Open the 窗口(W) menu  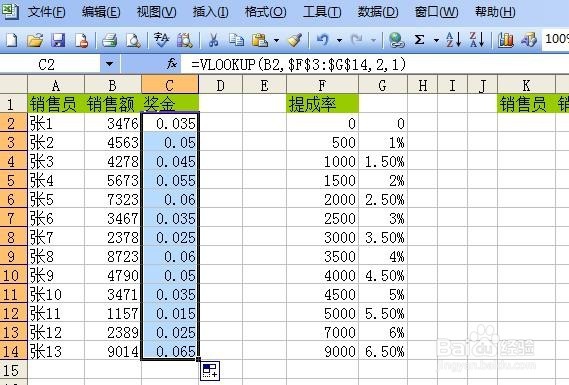pyautogui.click(x=436, y=12)
